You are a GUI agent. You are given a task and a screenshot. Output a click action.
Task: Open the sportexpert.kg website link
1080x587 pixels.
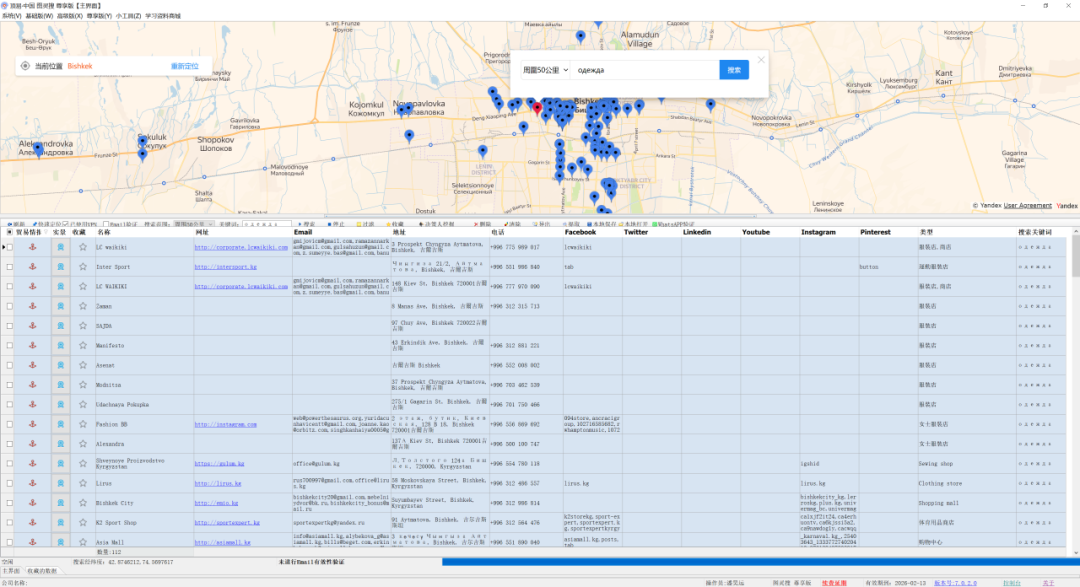[x=227, y=522]
